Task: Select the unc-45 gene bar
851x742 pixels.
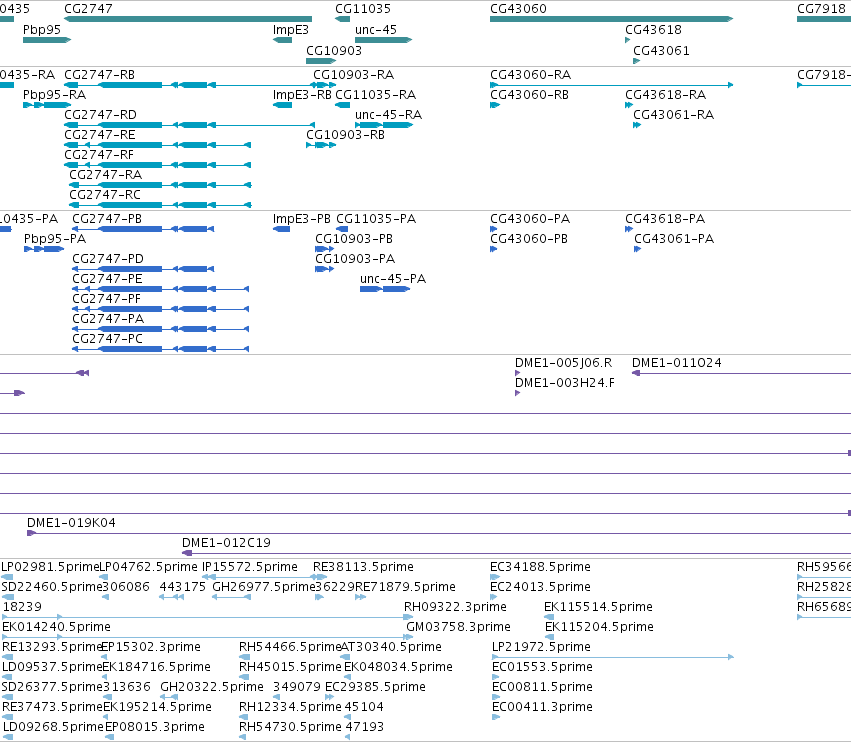Action: [383, 40]
